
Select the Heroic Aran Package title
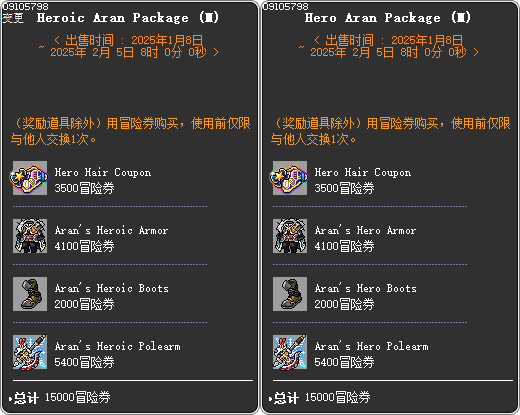128,18
